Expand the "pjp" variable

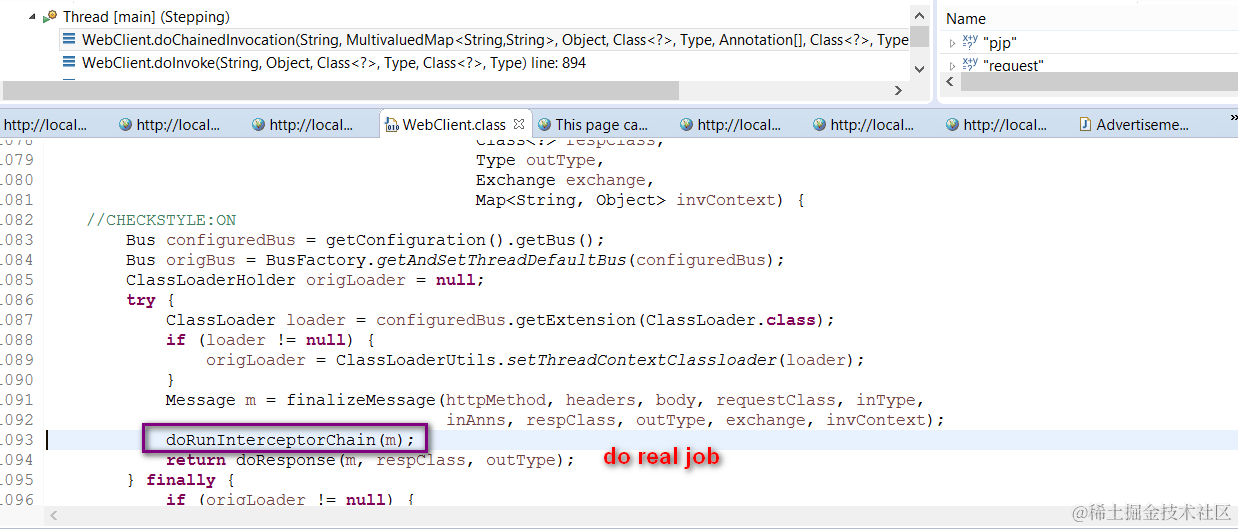(952, 42)
